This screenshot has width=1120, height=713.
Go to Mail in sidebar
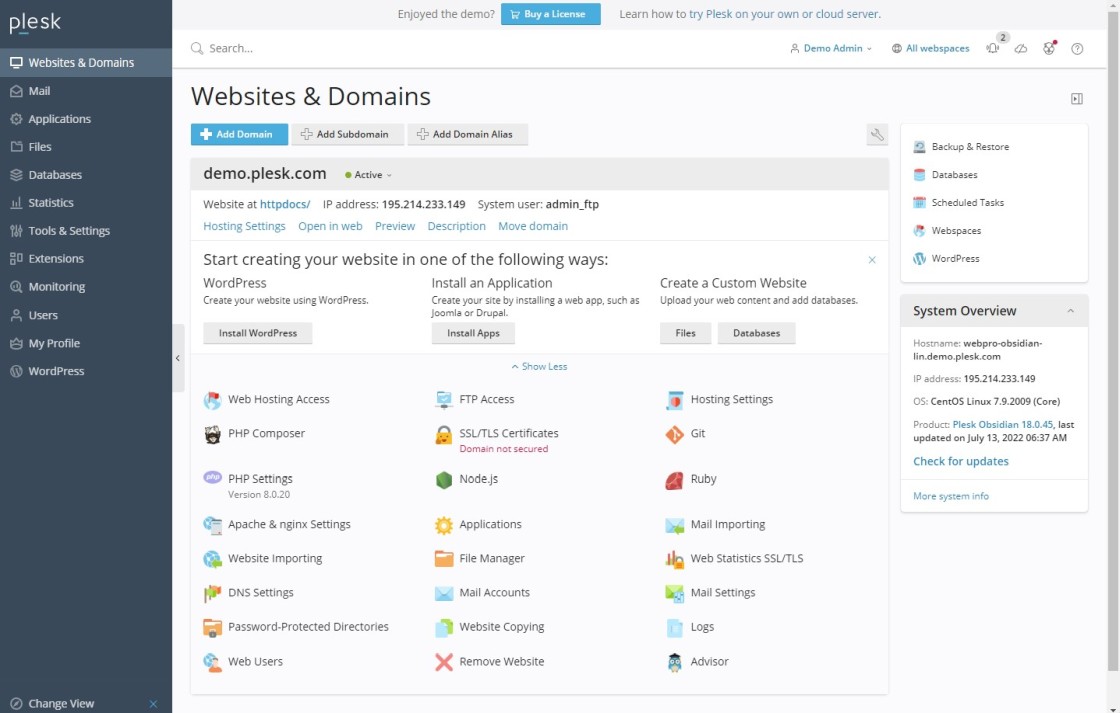pyautogui.click(x=86, y=91)
